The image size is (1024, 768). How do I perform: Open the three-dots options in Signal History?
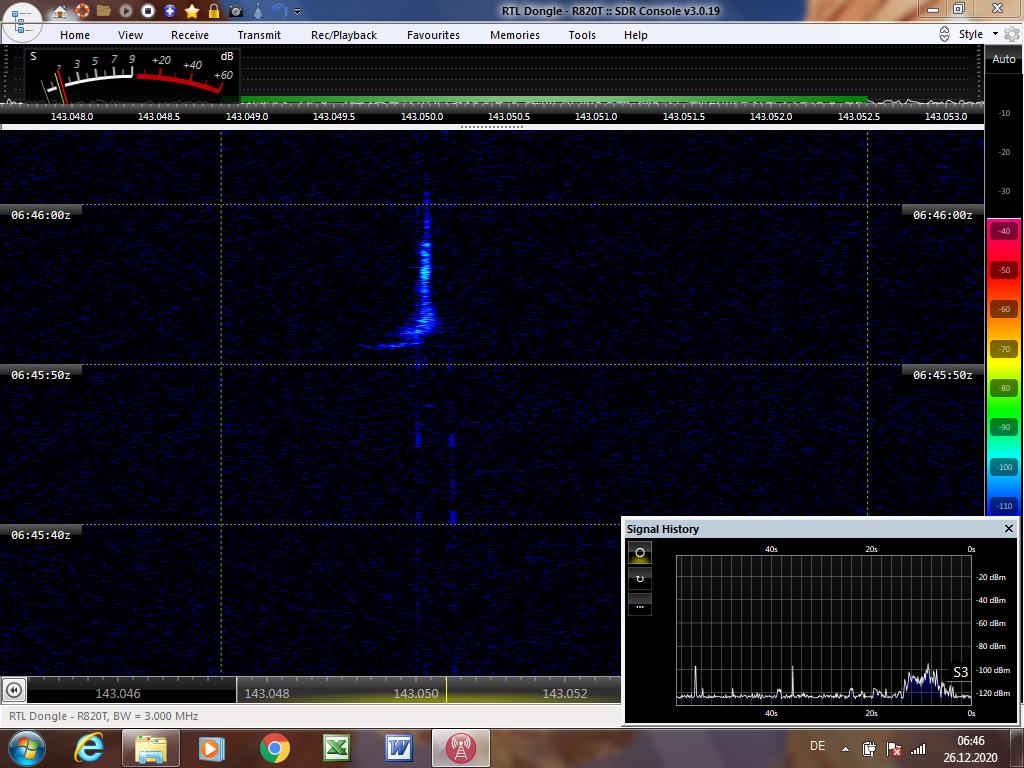point(640,605)
